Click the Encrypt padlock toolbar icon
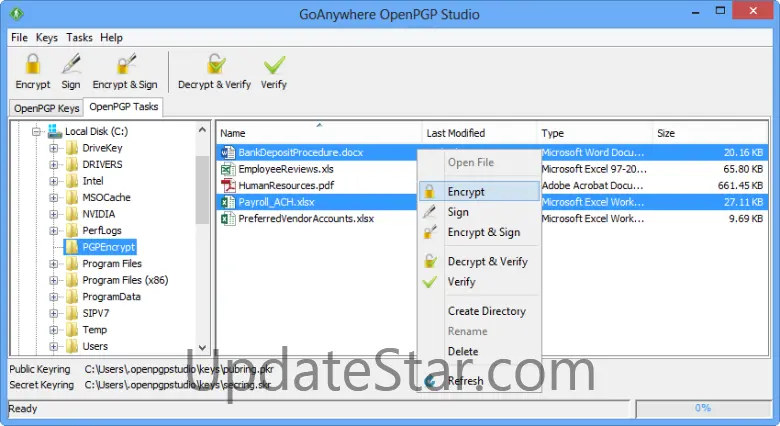 click(x=33, y=65)
